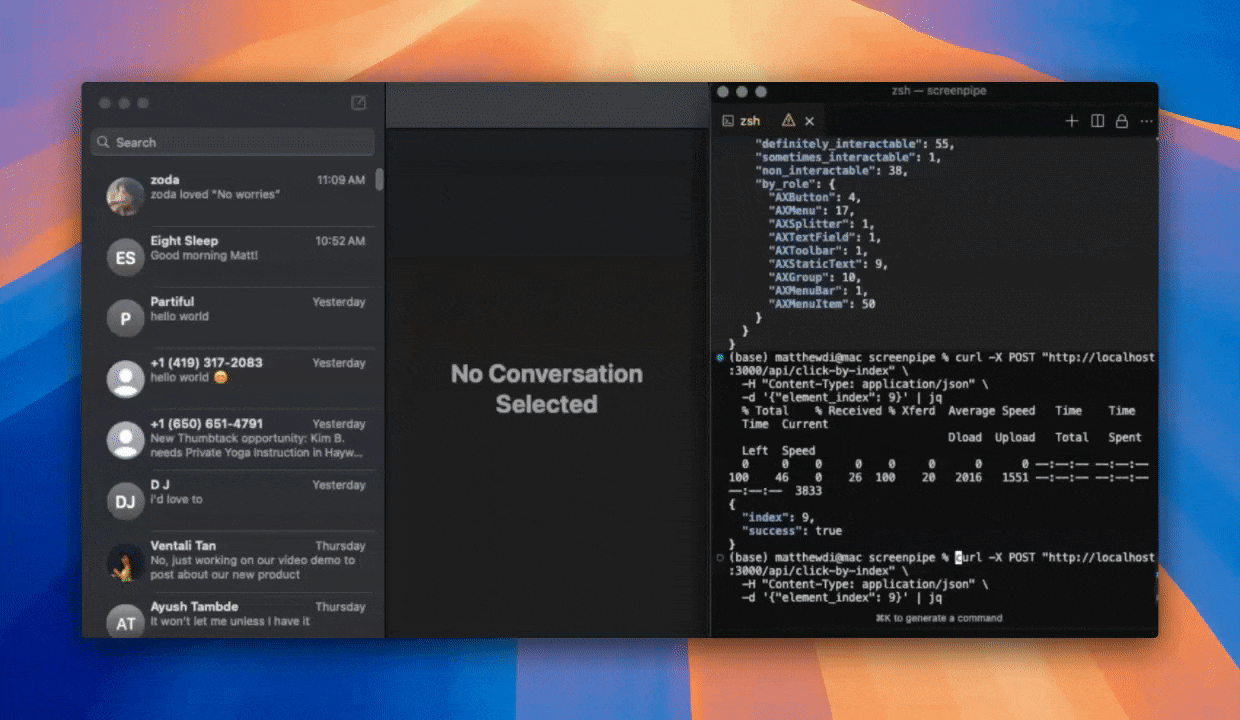Open a new terminal tab with the plus icon

coord(1071,120)
